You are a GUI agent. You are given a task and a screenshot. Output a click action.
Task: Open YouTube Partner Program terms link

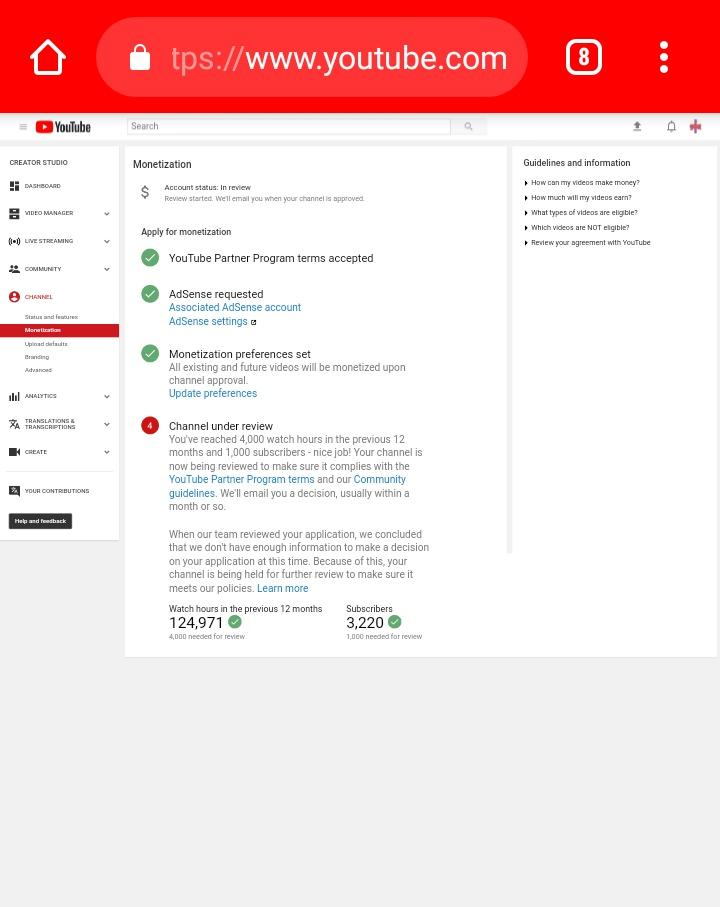(241, 480)
